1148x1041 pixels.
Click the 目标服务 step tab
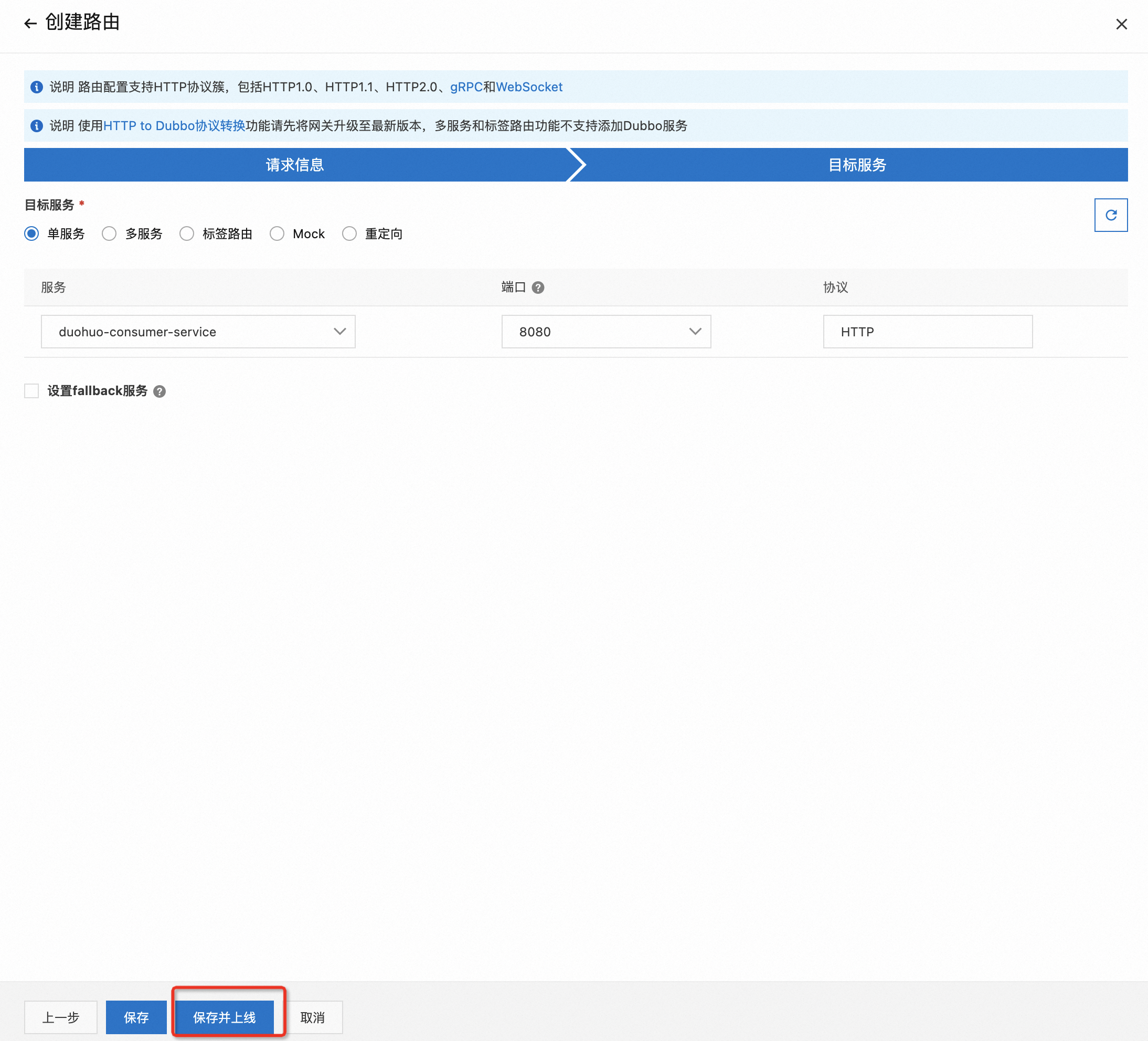(856, 165)
